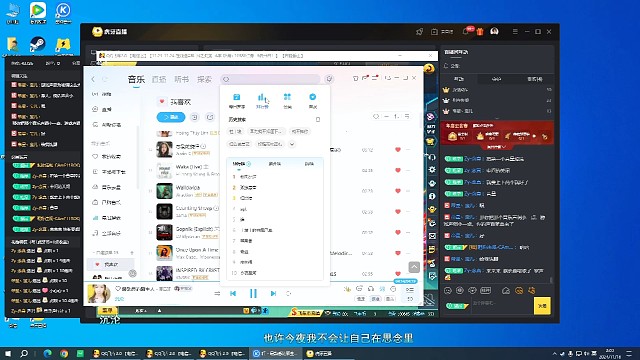Open the headset icon in Huya's side strip
Image resolution: width=640 pixels, height=360 pixels.
pos(432,157)
